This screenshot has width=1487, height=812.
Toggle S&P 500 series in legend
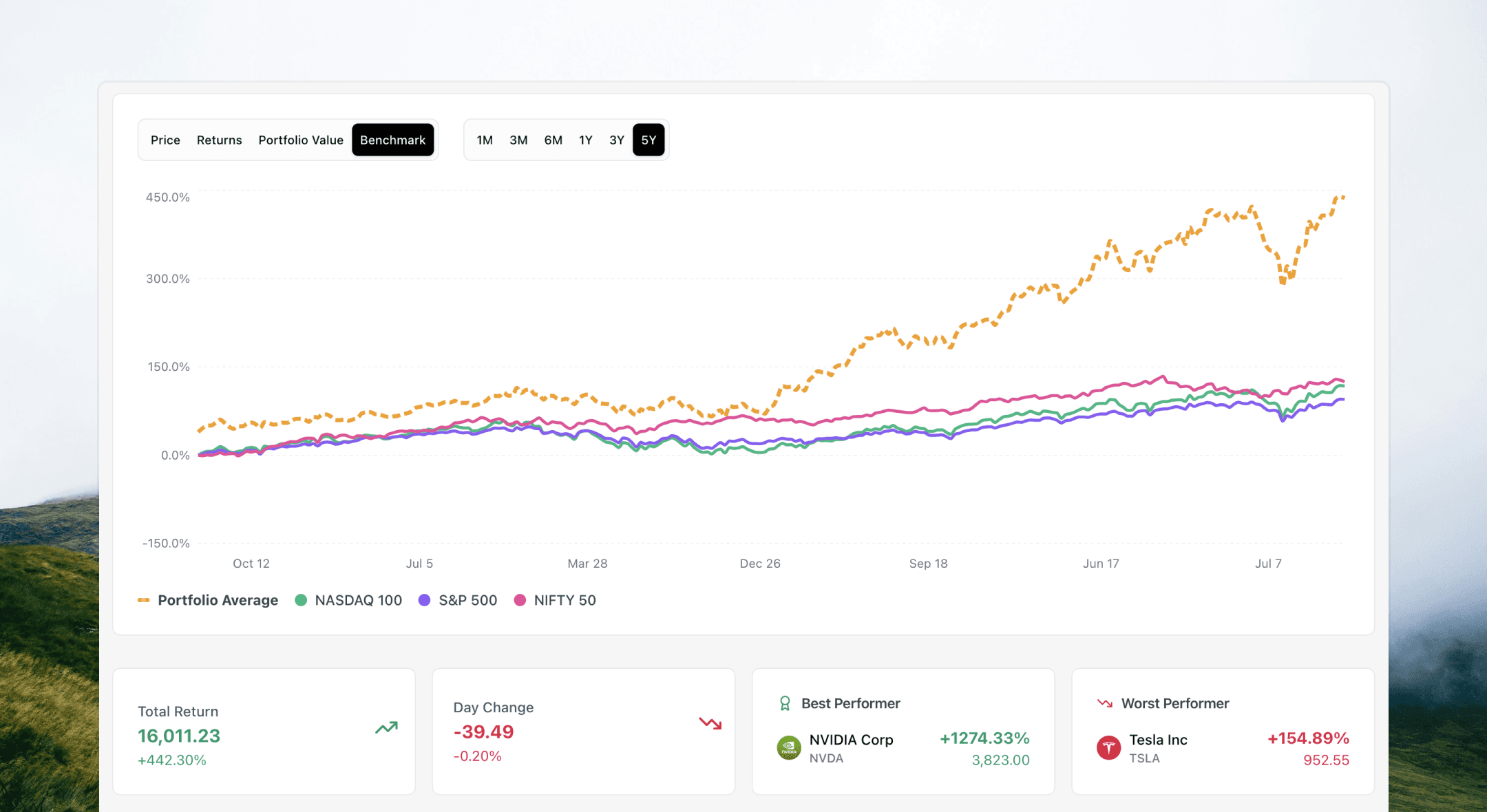pyautogui.click(x=458, y=600)
